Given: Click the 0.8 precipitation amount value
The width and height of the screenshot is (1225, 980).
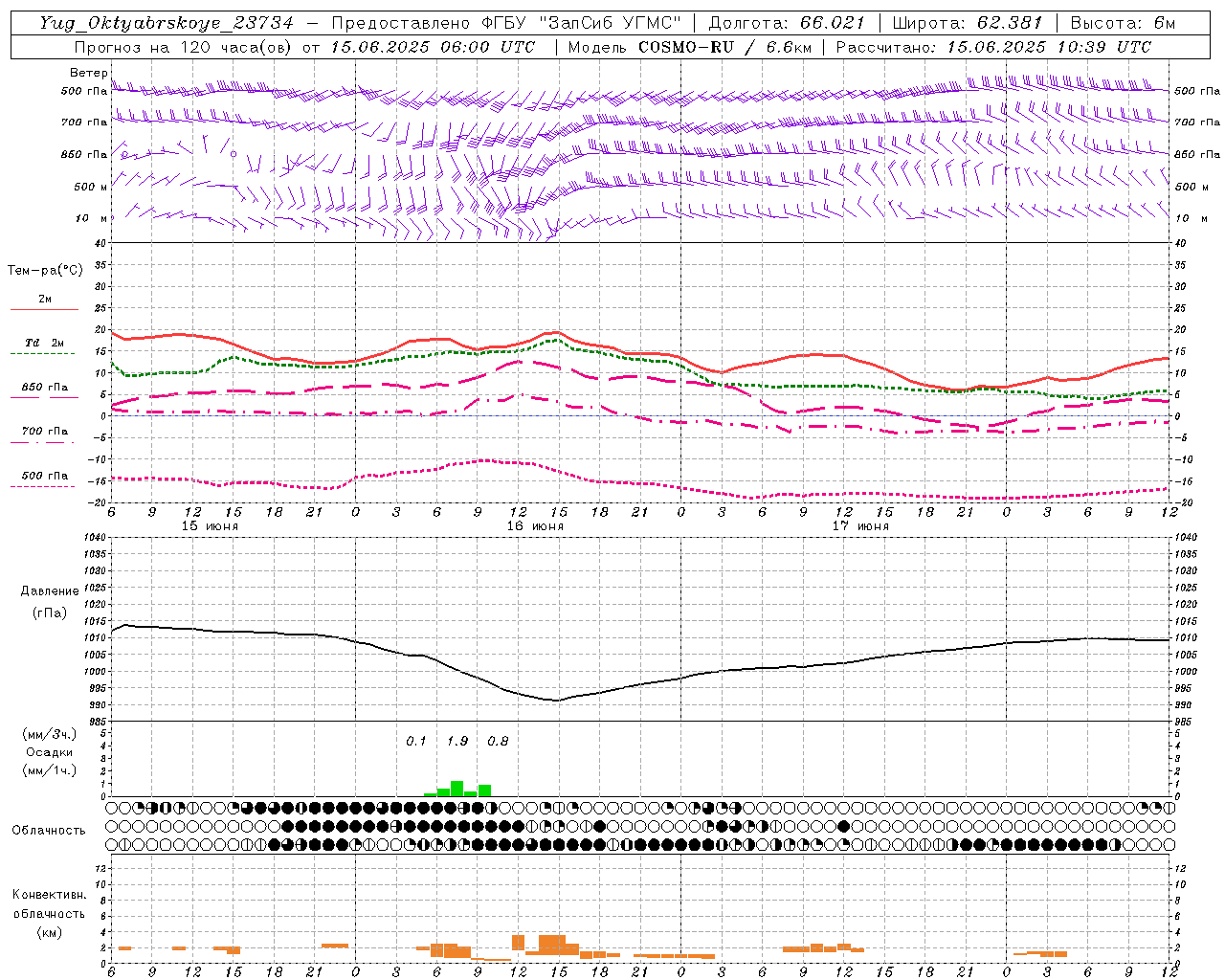Looking at the screenshot, I should tap(498, 742).
